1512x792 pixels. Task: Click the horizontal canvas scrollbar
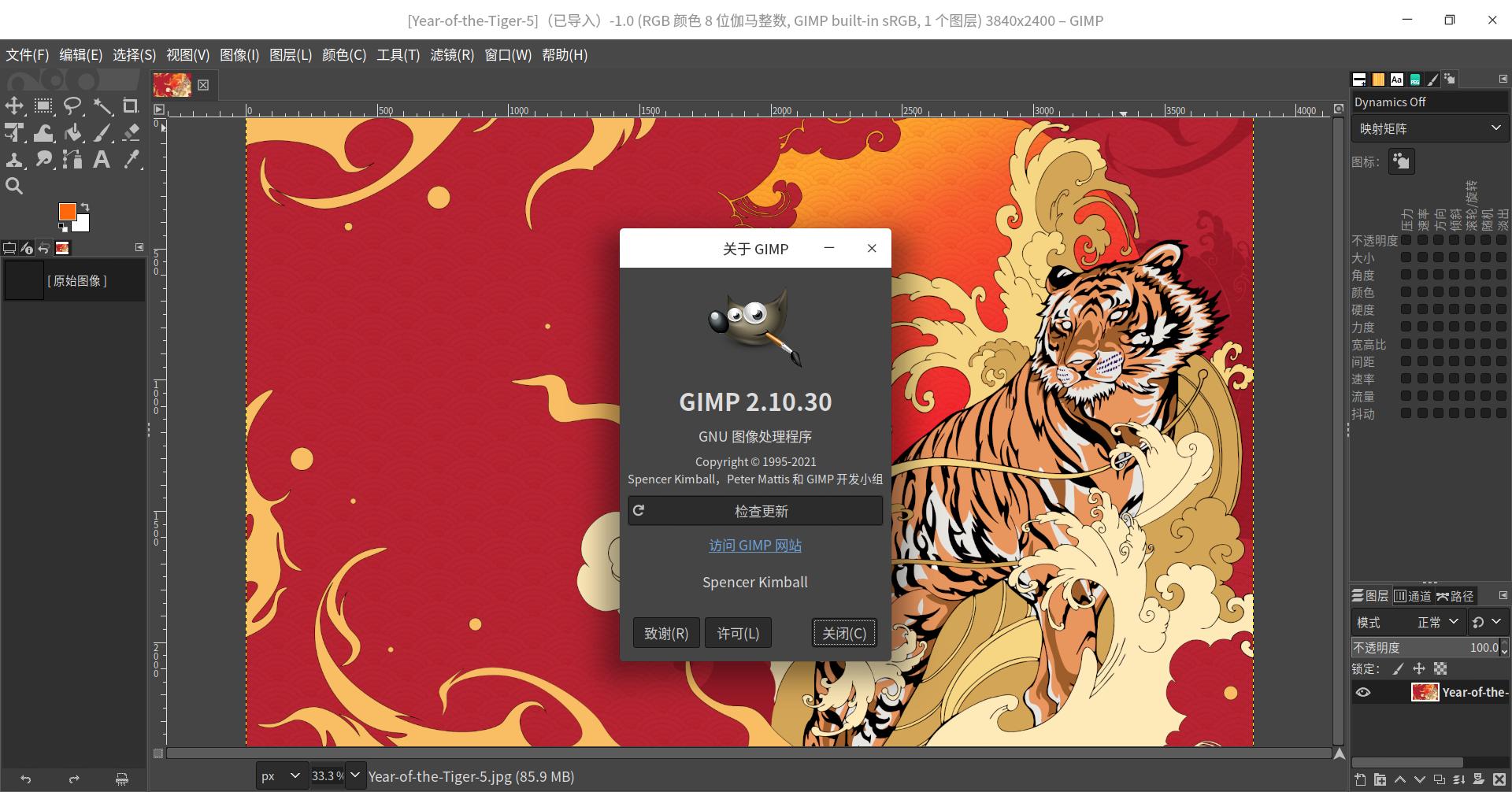(x=748, y=753)
